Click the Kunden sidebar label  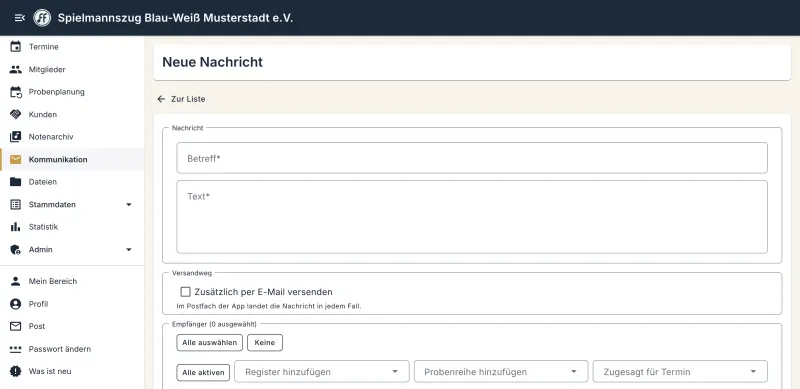43,114
